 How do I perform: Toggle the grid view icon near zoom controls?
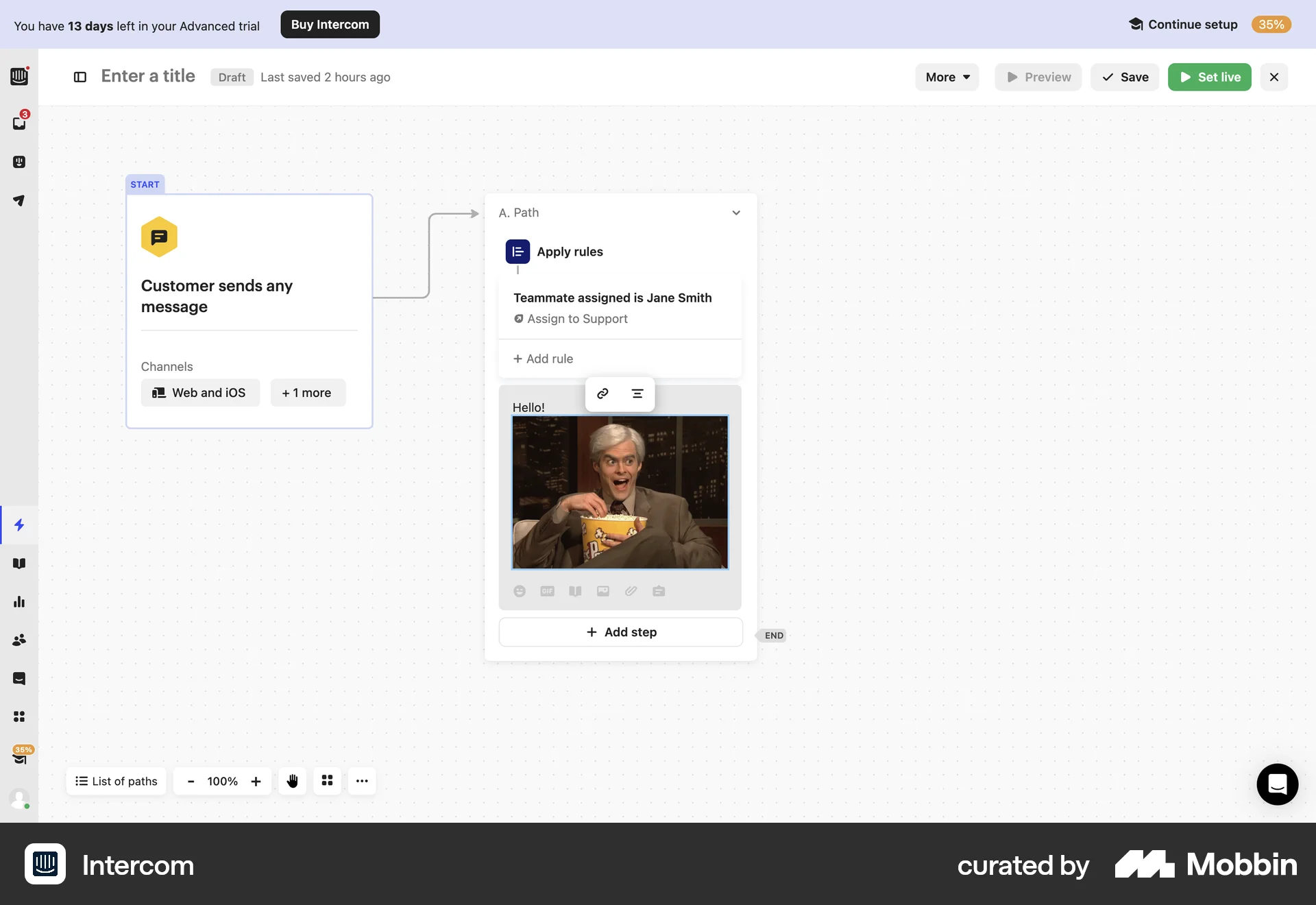[327, 781]
